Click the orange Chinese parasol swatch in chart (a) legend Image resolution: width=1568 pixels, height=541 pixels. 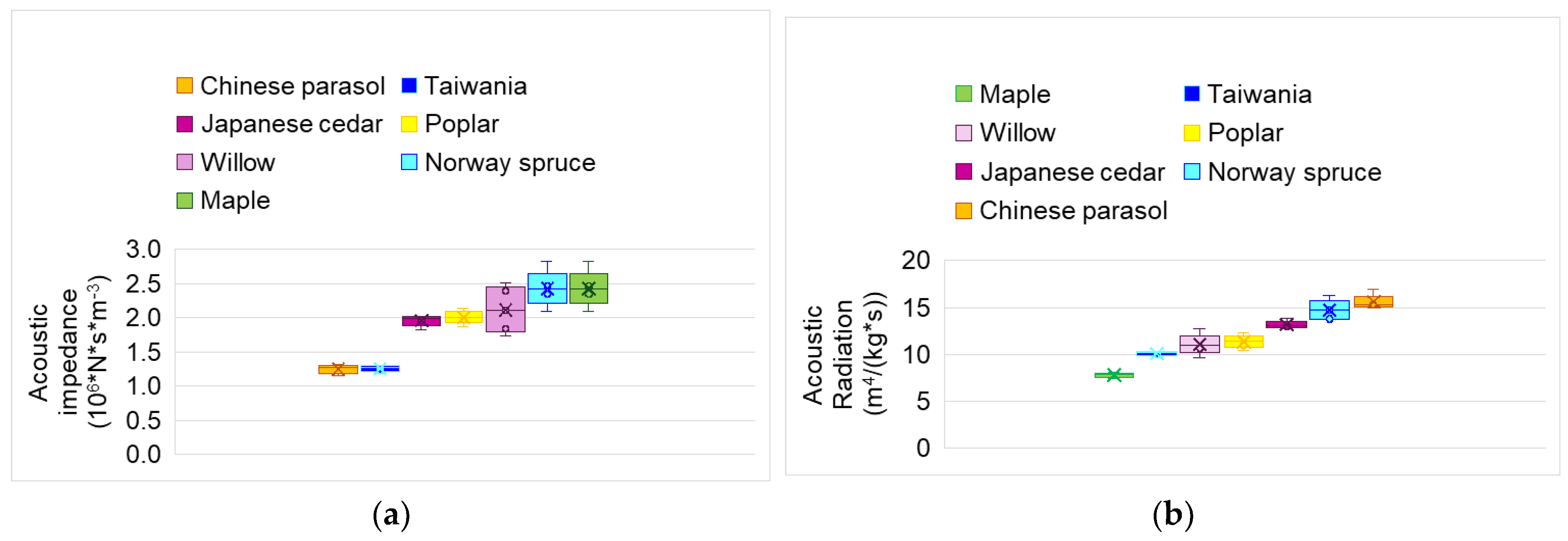[x=184, y=86]
